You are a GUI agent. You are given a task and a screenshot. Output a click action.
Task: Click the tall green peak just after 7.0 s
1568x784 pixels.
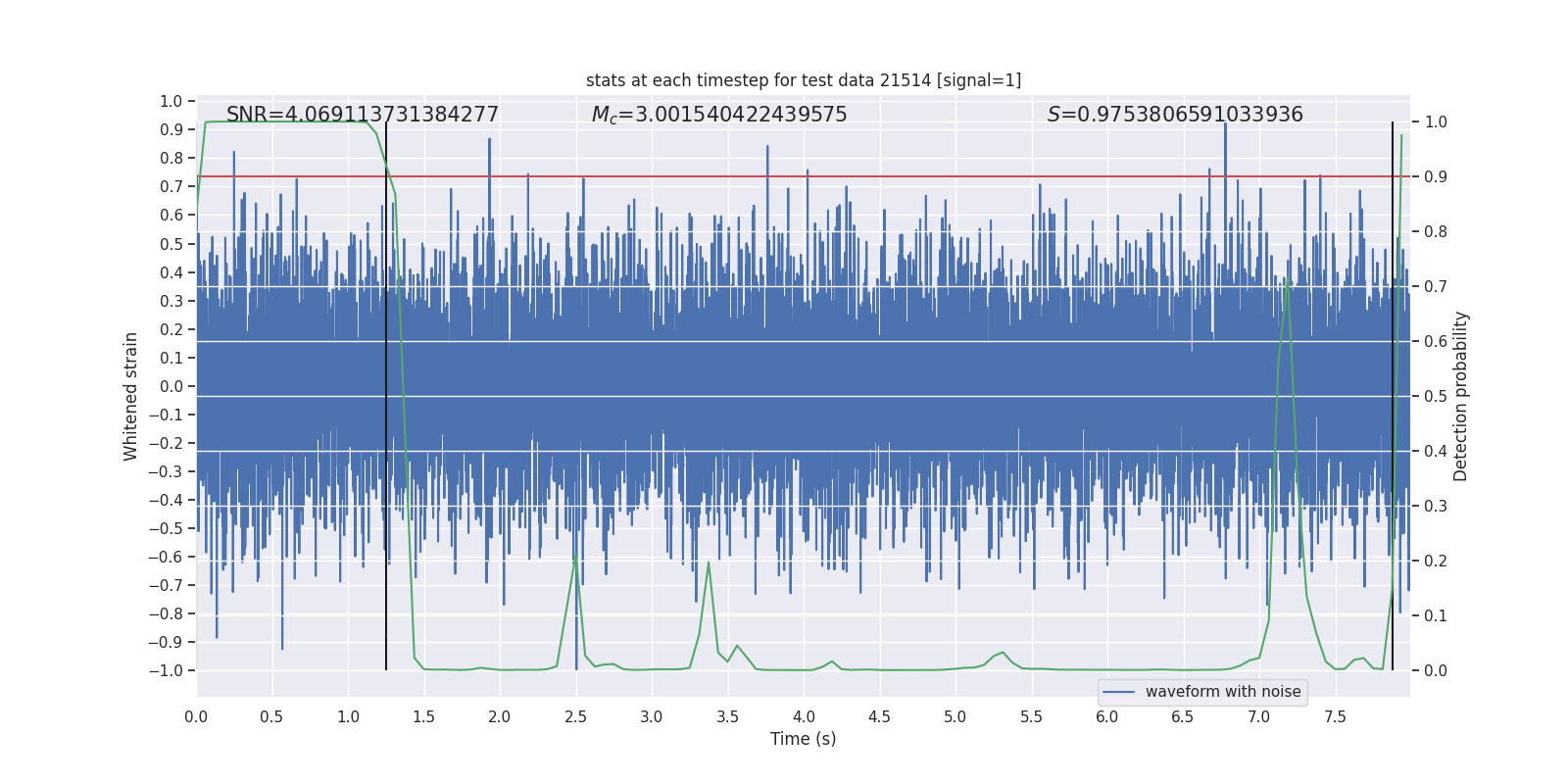coord(1286,279)
